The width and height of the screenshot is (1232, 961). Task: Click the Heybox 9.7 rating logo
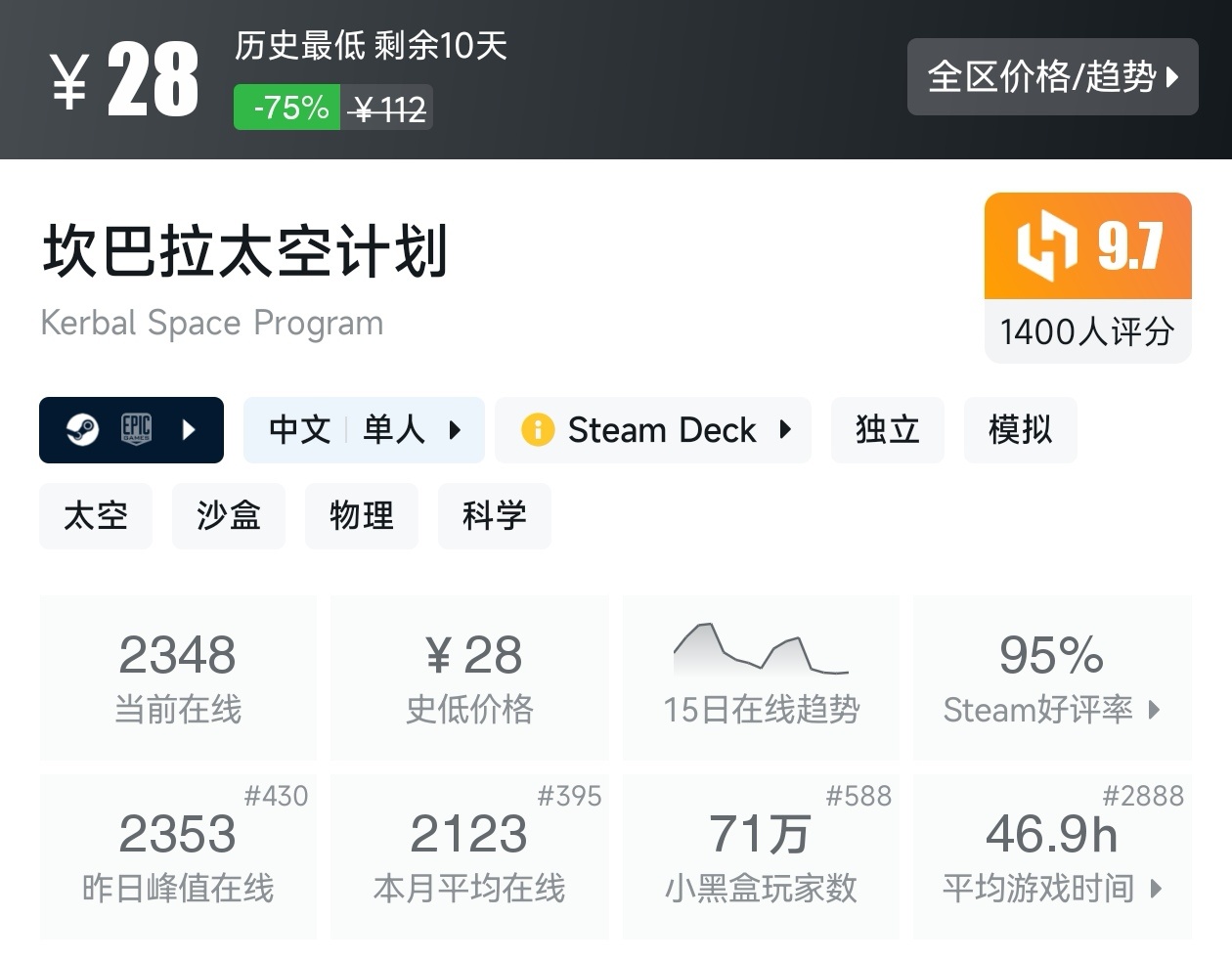coord(1042,246)
